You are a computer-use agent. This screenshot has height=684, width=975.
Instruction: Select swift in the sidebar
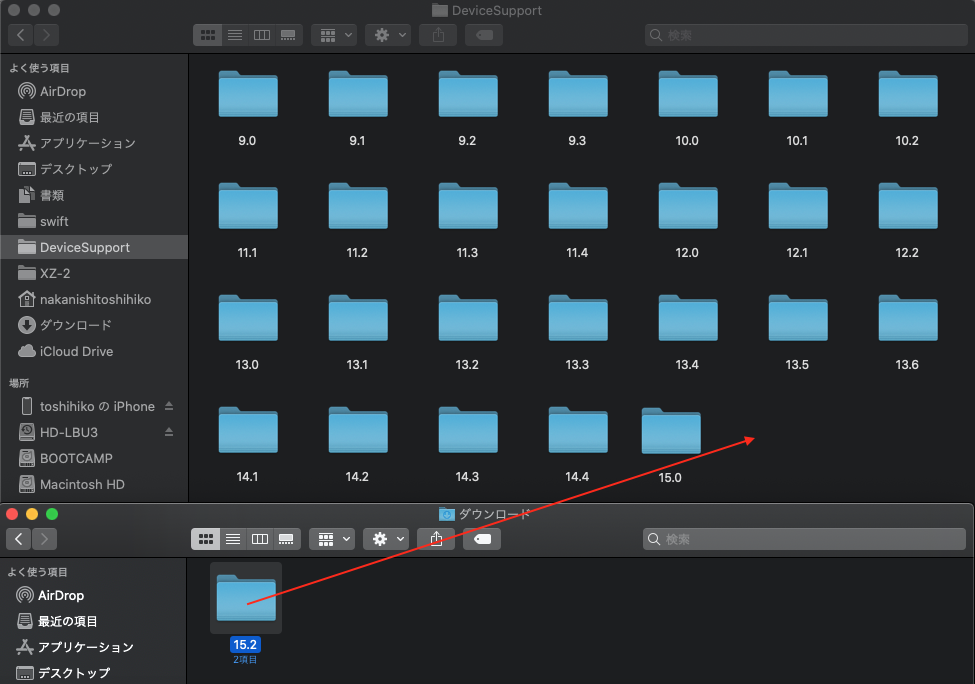pos(94,221)
